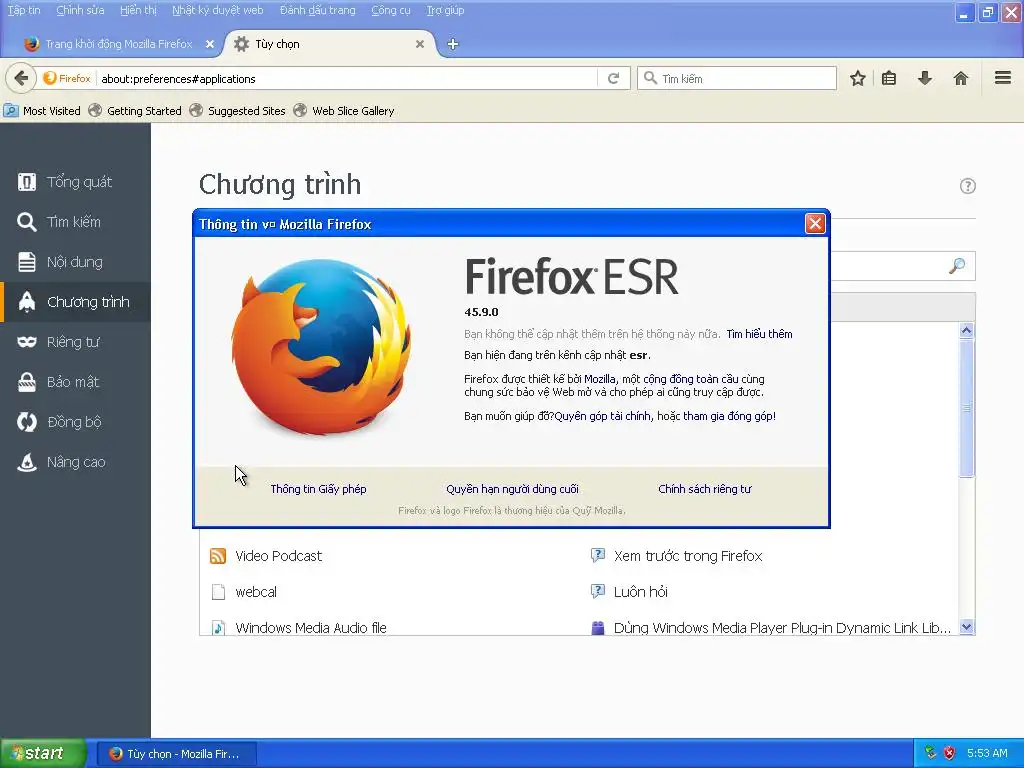
Task: Open Đồng bộ settings in sidebar
Action: pyautogui.click(x=75, y=422)
